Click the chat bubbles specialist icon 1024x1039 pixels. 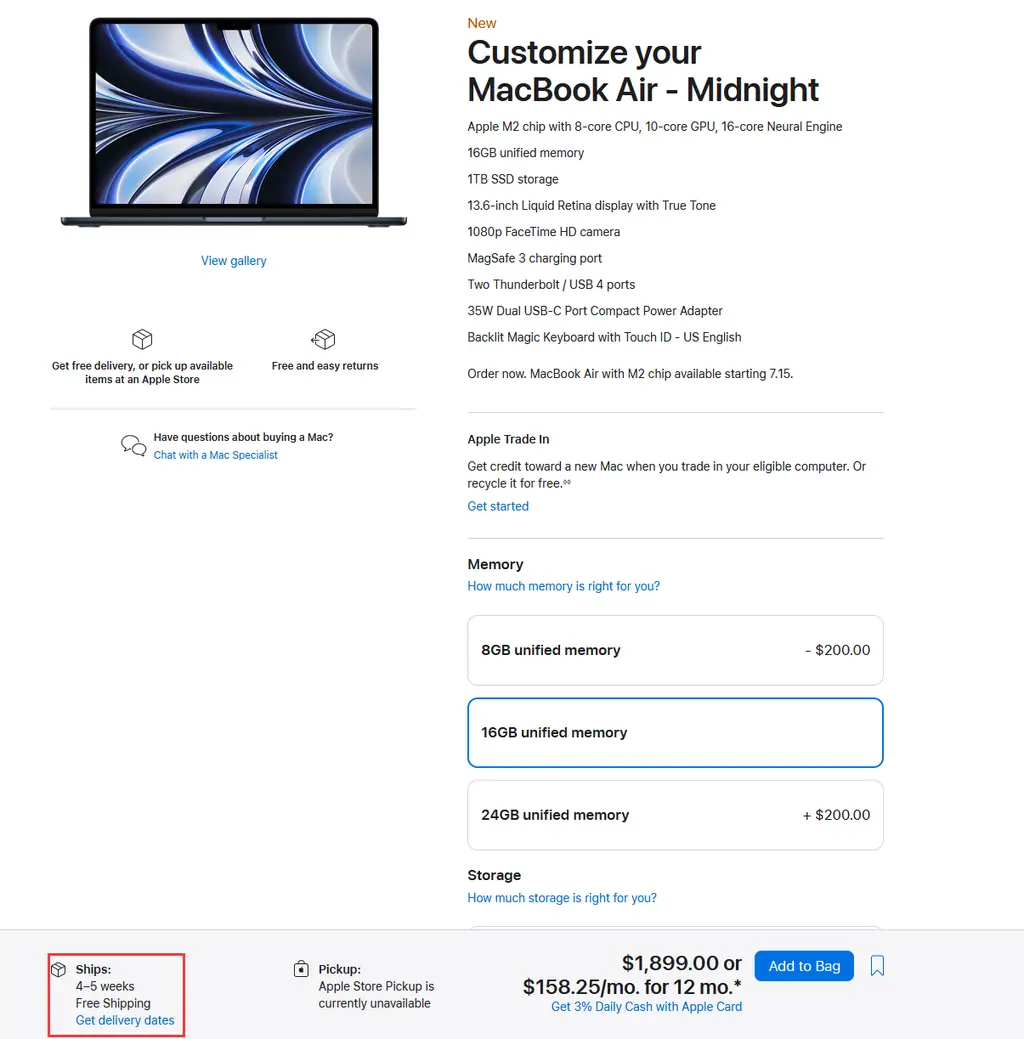click(x=133, y=445)
